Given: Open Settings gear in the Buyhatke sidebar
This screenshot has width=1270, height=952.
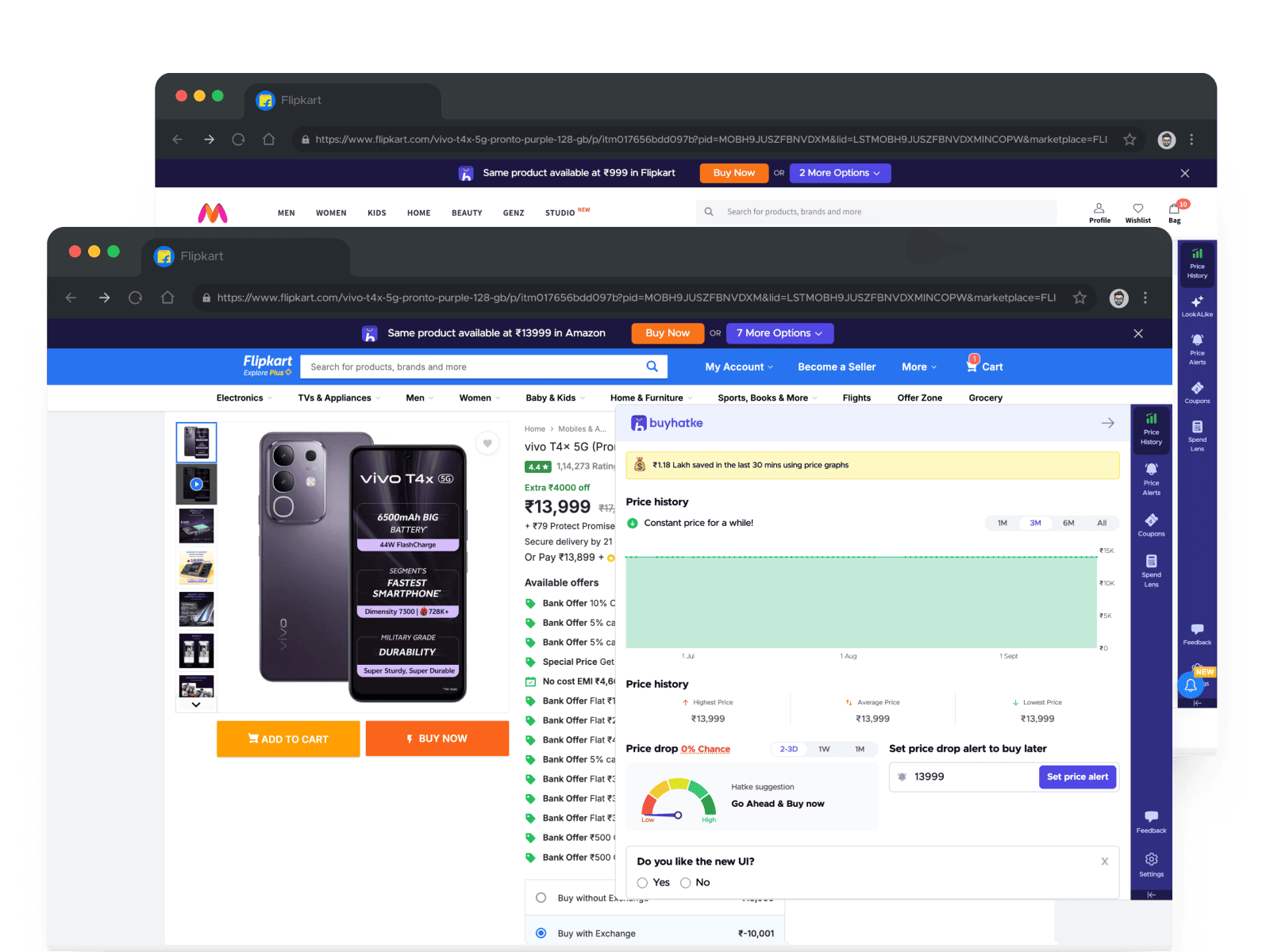Looking at the screenshot, I should pyautogui.click(x=1151, y=864).
